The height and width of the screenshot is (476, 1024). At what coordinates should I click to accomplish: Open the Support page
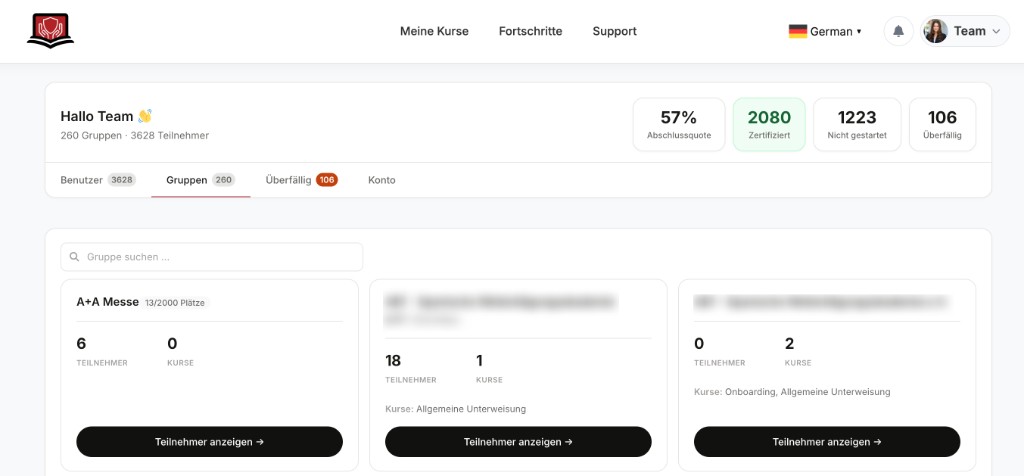[615, 31]
